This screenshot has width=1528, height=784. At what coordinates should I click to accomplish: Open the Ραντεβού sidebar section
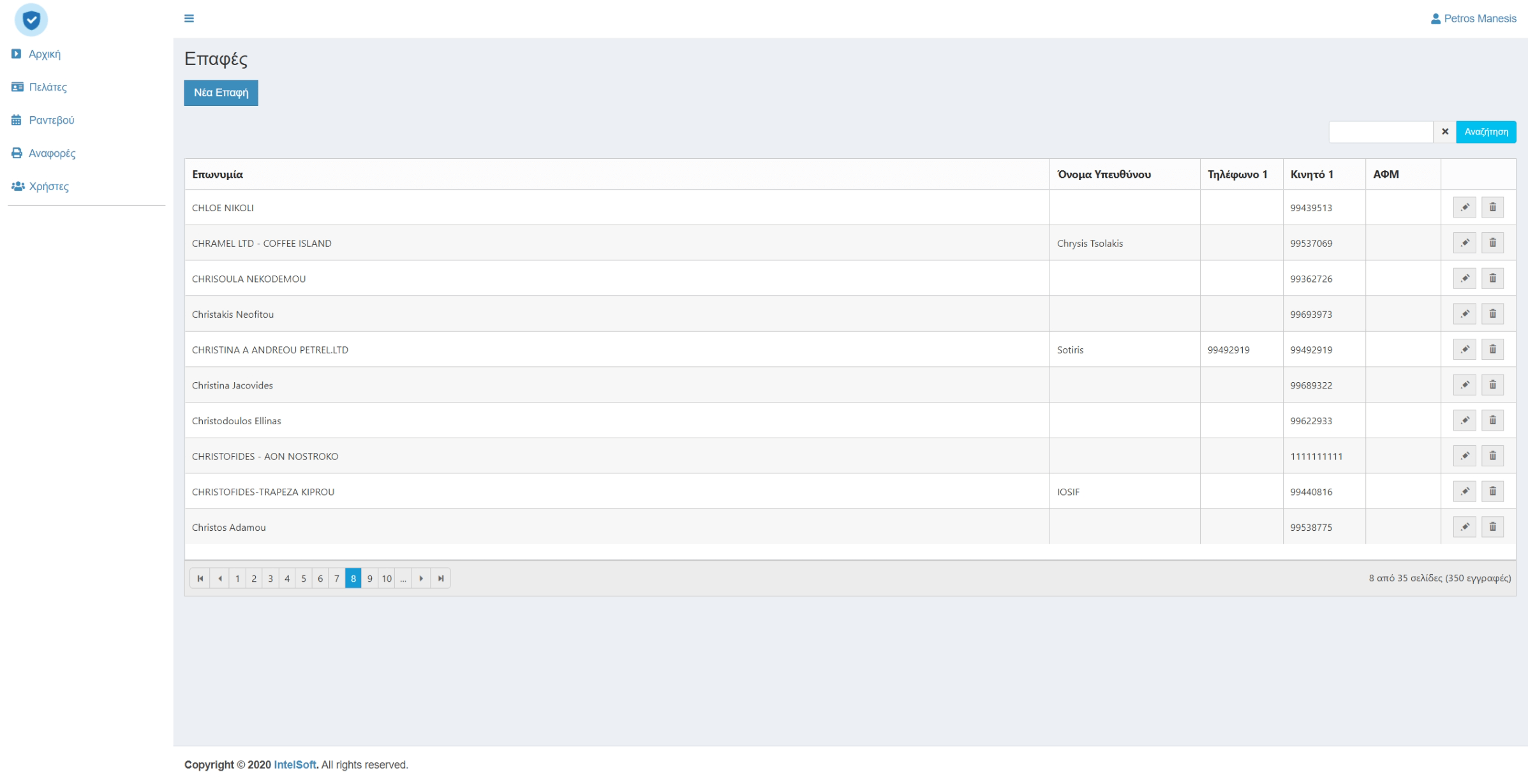51,121
